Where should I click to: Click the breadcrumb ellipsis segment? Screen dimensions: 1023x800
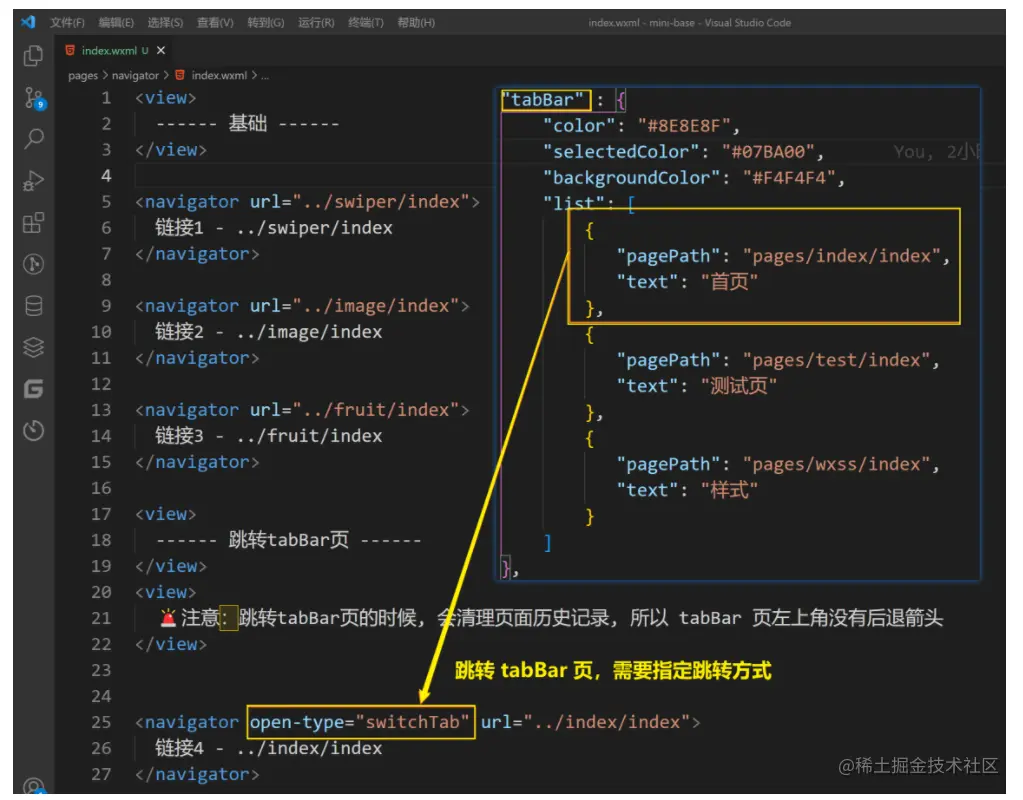click(x=265, y=76)
